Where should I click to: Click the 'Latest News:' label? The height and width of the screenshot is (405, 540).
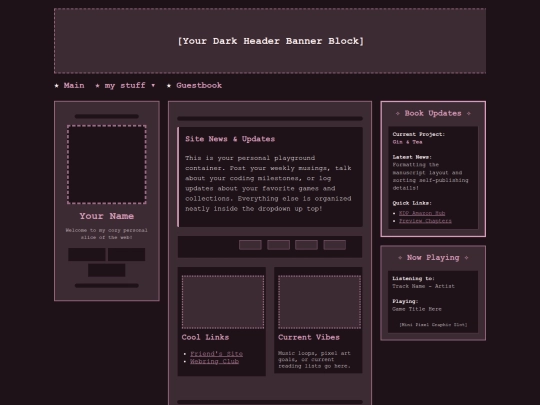coord(412,157)
